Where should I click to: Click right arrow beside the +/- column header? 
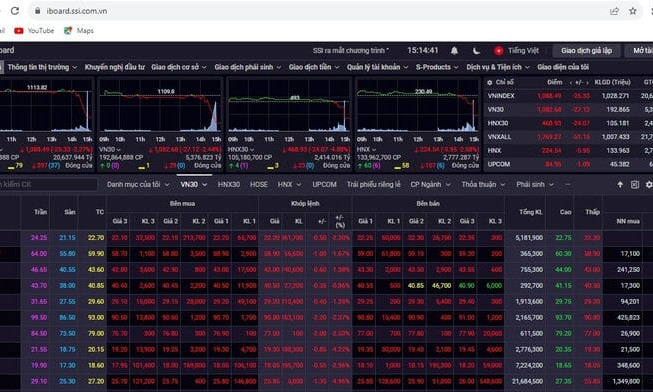[x=587, y=82]
